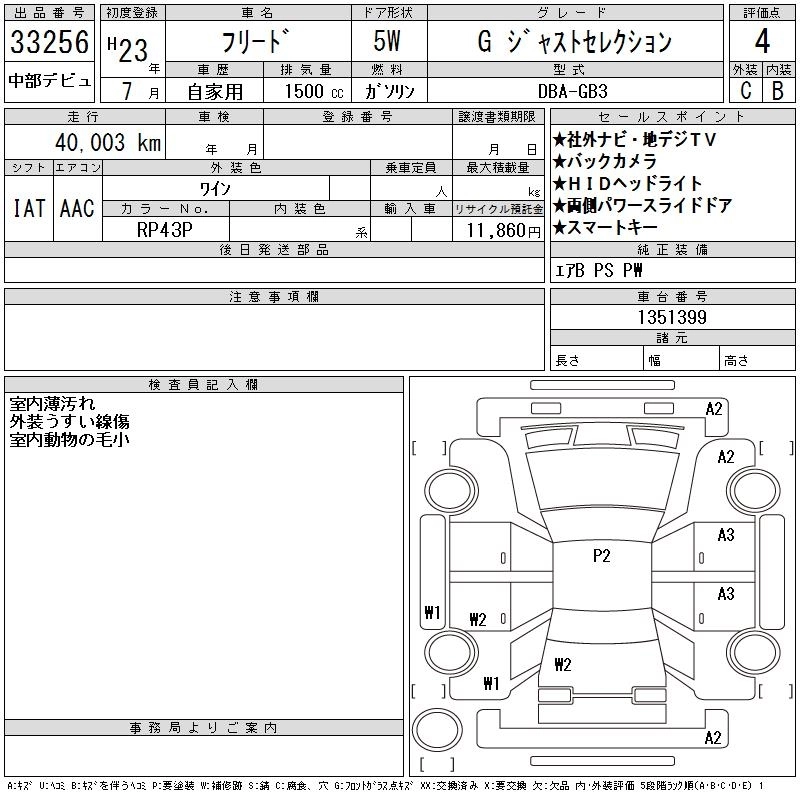This screenshot has height=800, width=800.
Task: Click the mileage value 40,003 km
Action: (108, 142)
